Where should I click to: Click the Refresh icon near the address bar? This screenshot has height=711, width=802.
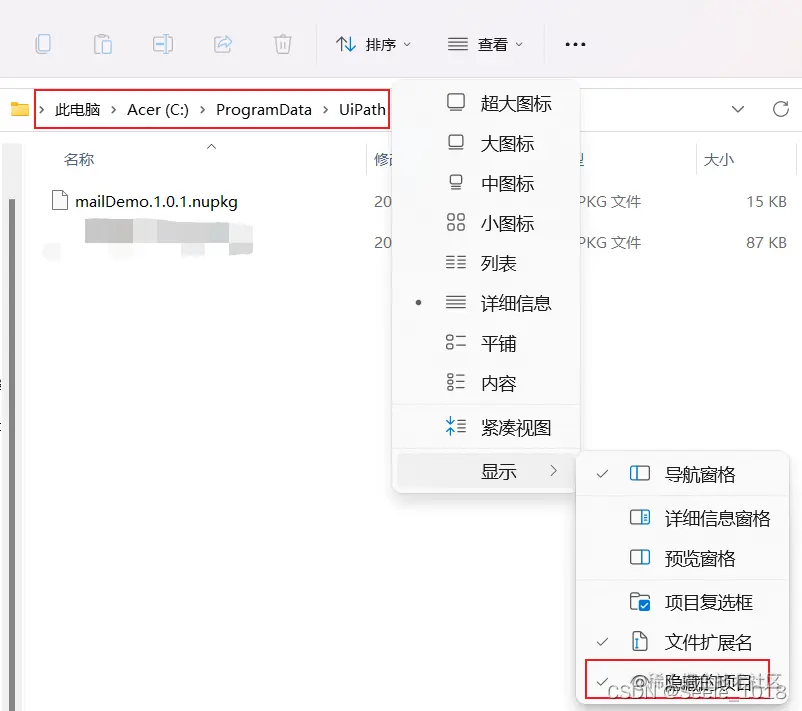[781, 110]
